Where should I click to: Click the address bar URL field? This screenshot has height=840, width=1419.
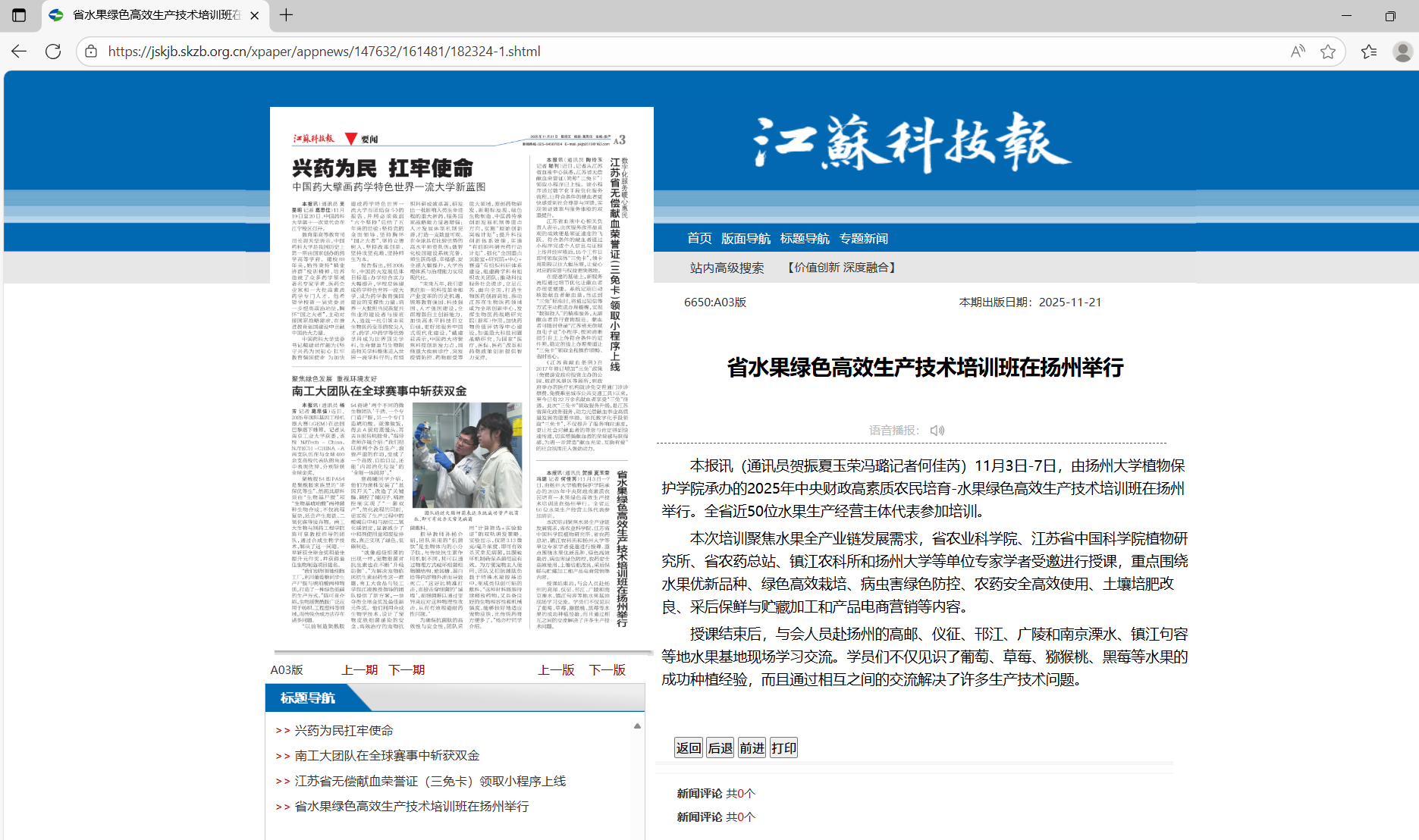tap(683, 52)
